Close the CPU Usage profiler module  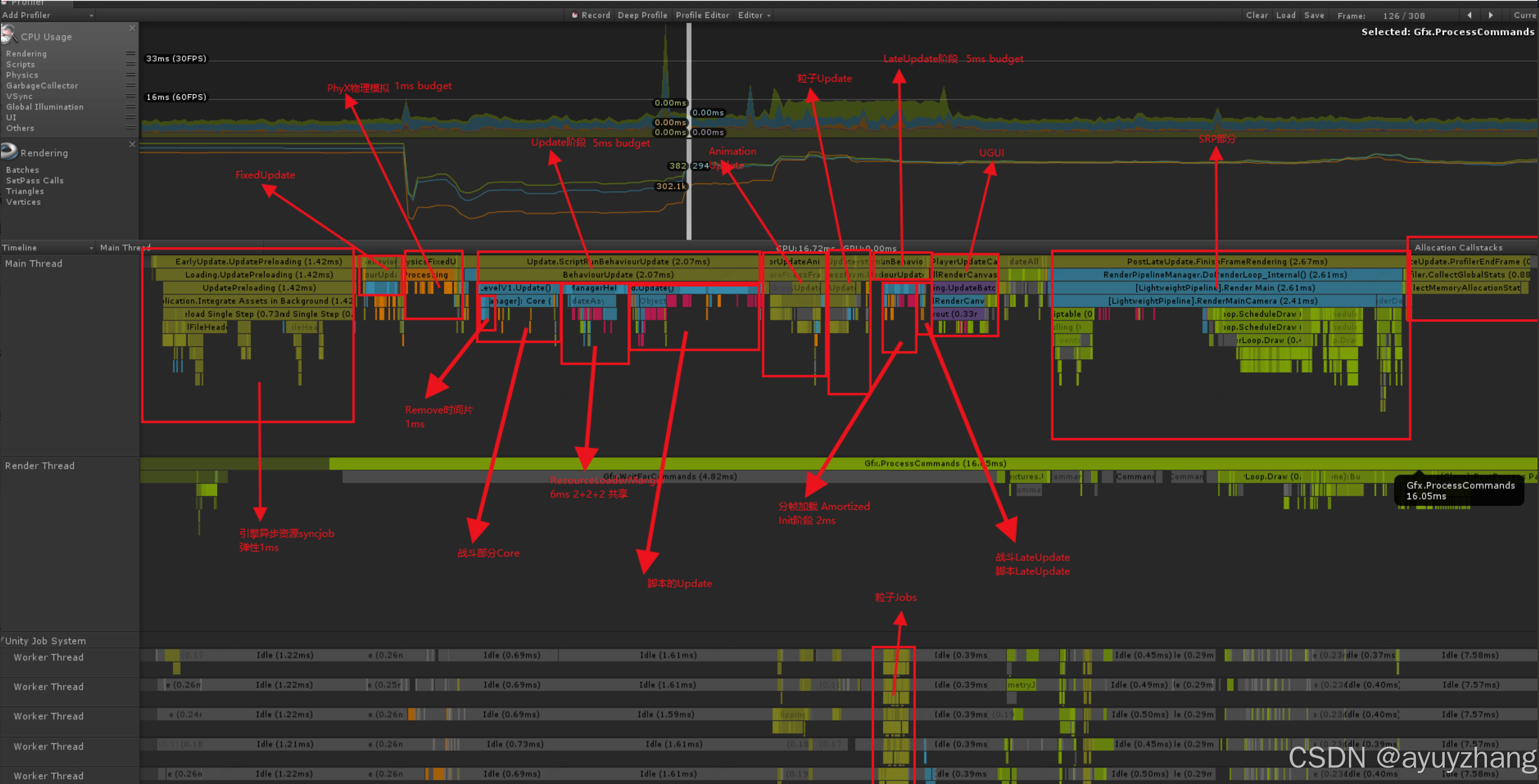[132, 28]
